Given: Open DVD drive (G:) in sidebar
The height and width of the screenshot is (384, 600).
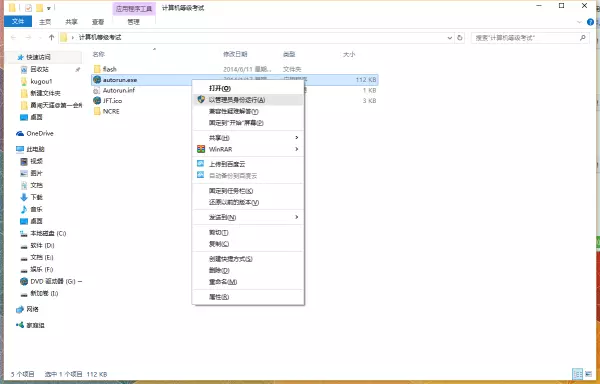Looking at the screenshot, I should 51,281.
